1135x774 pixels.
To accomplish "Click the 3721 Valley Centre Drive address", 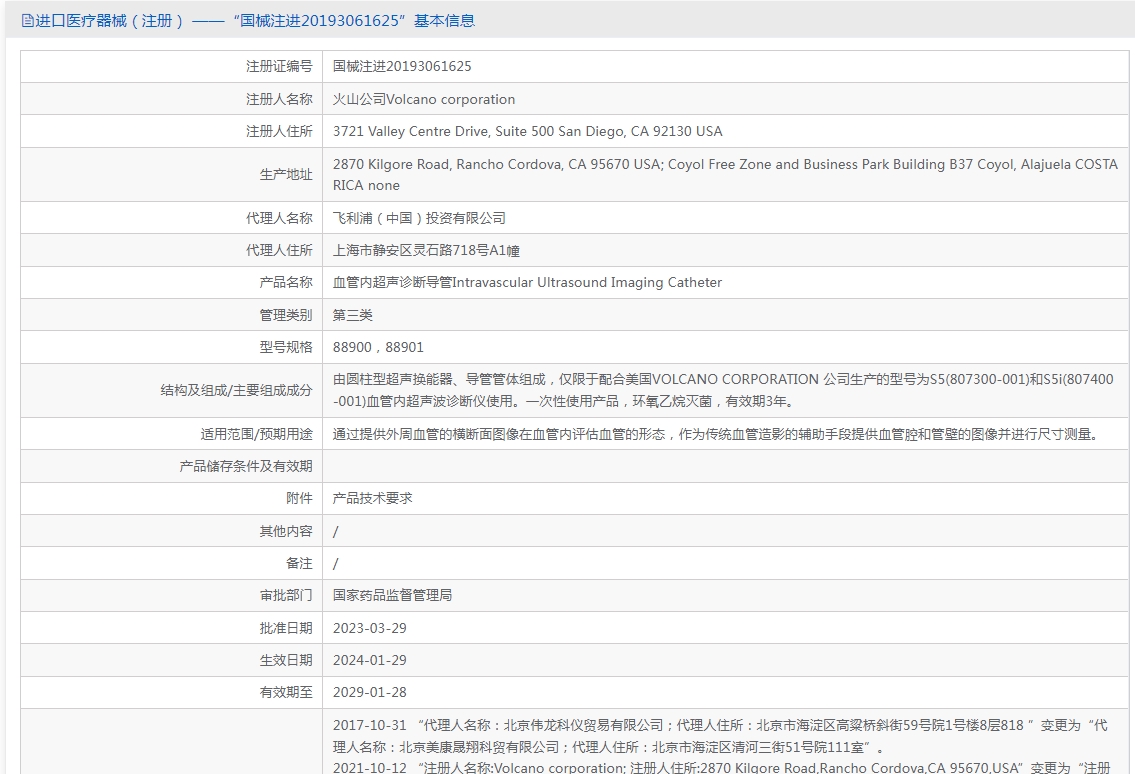I will pos(528,131).
